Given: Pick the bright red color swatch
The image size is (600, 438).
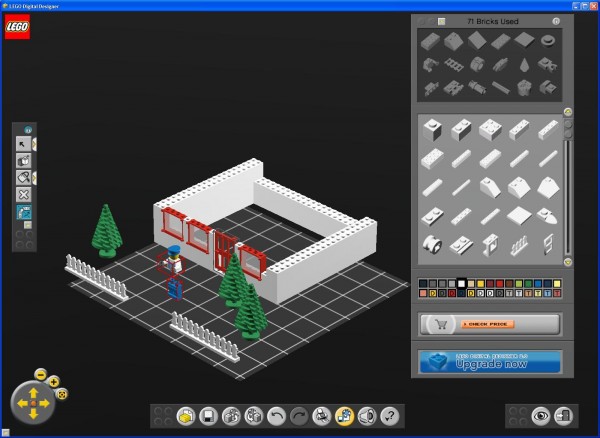Looking at the screenshot, I should (500, 283).
